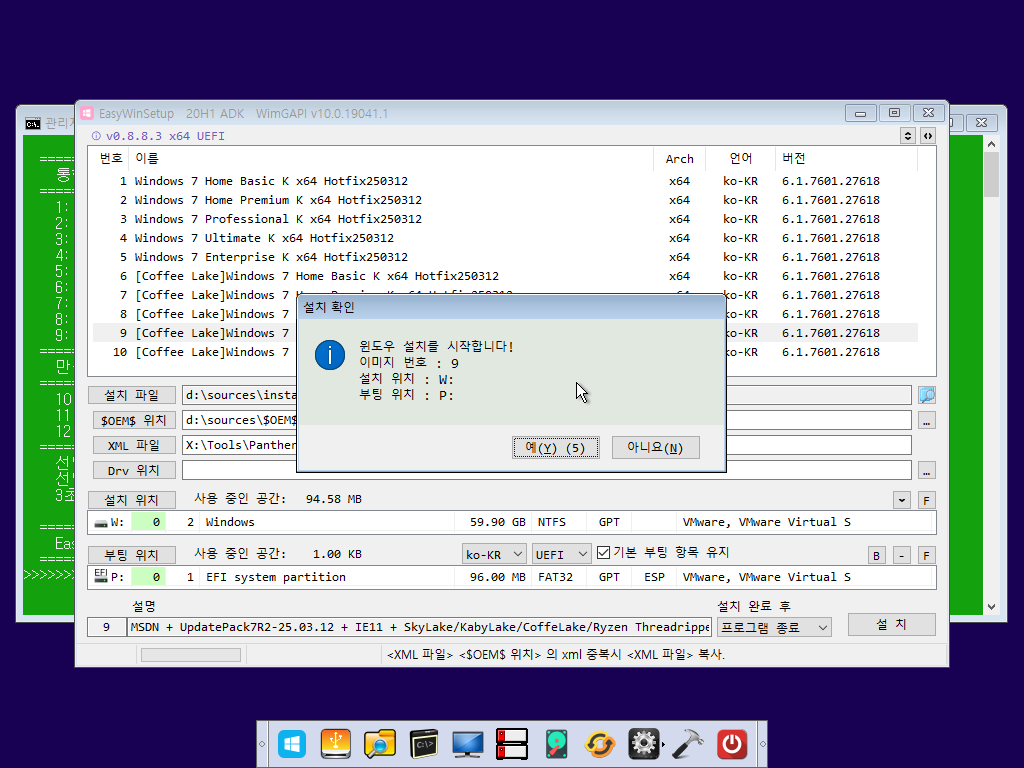
Task: Click the scroll-up arrow in background console window
Action: point(991,144)
